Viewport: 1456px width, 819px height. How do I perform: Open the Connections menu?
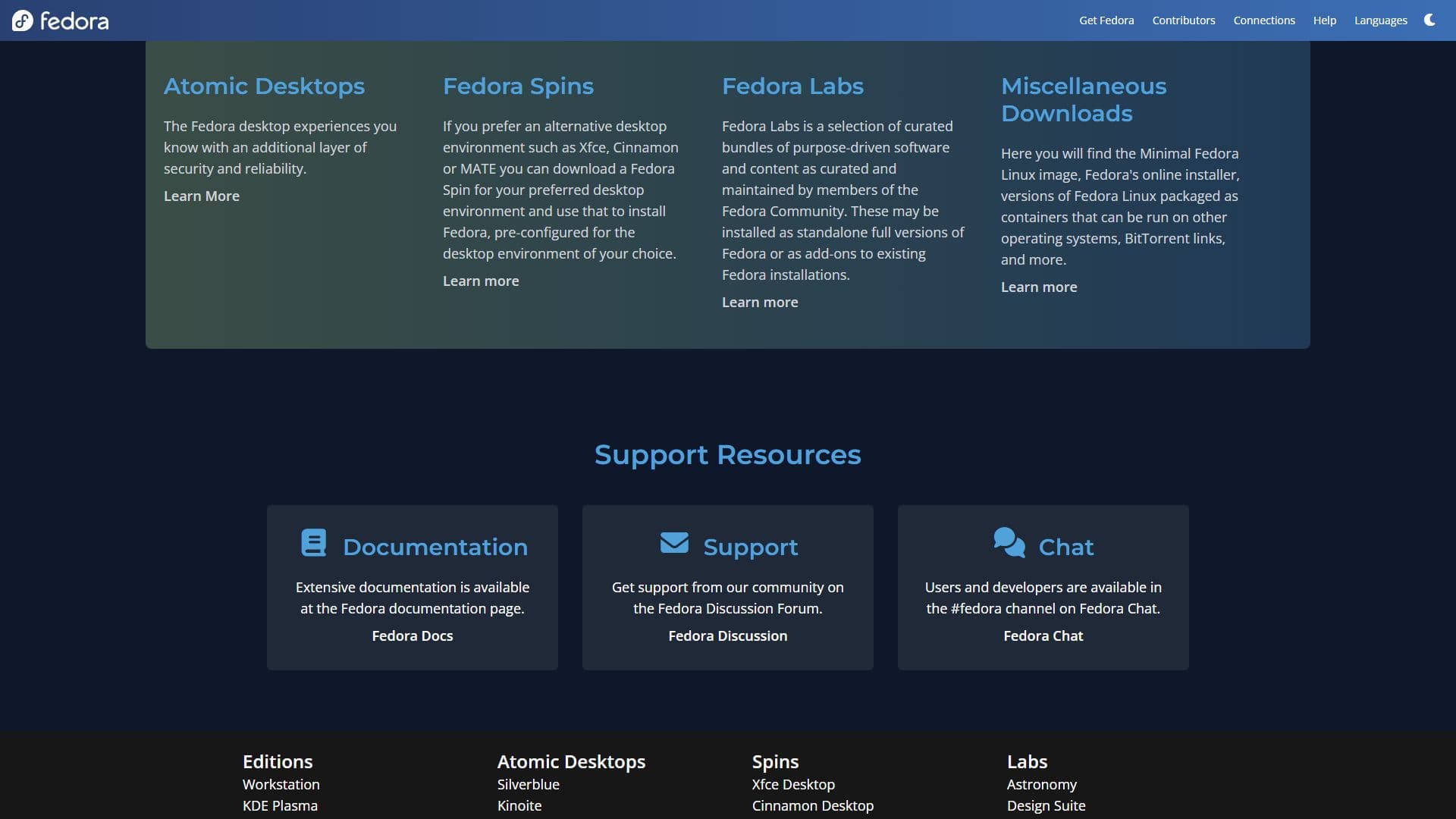1264,20
